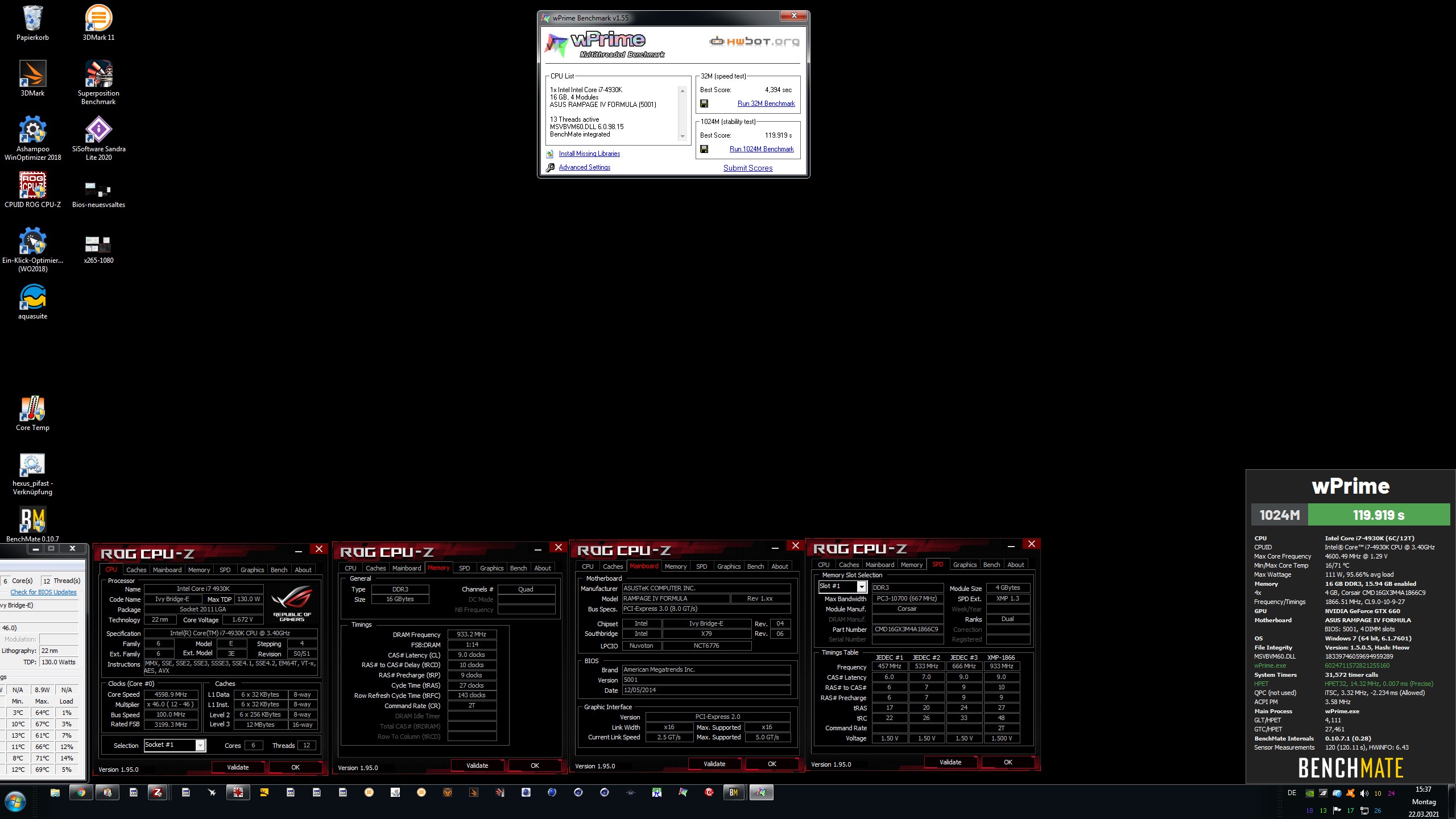Click the Run 32M Benchmark link
Viewport: 1456px width, 819px height.
766,104
